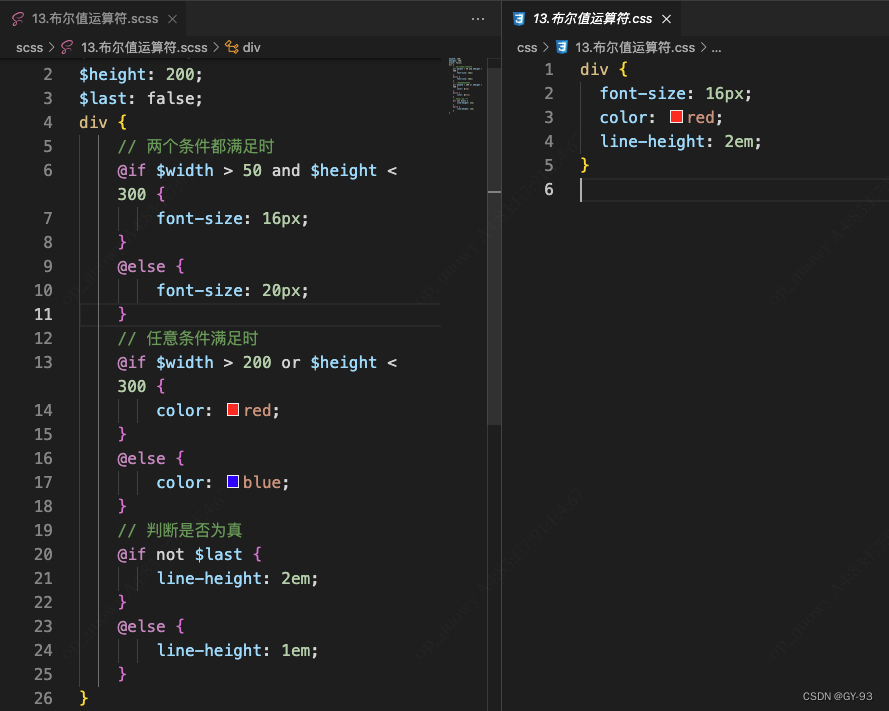
Task: Click line number 26 in scss gutter
Action: point(43,698)
